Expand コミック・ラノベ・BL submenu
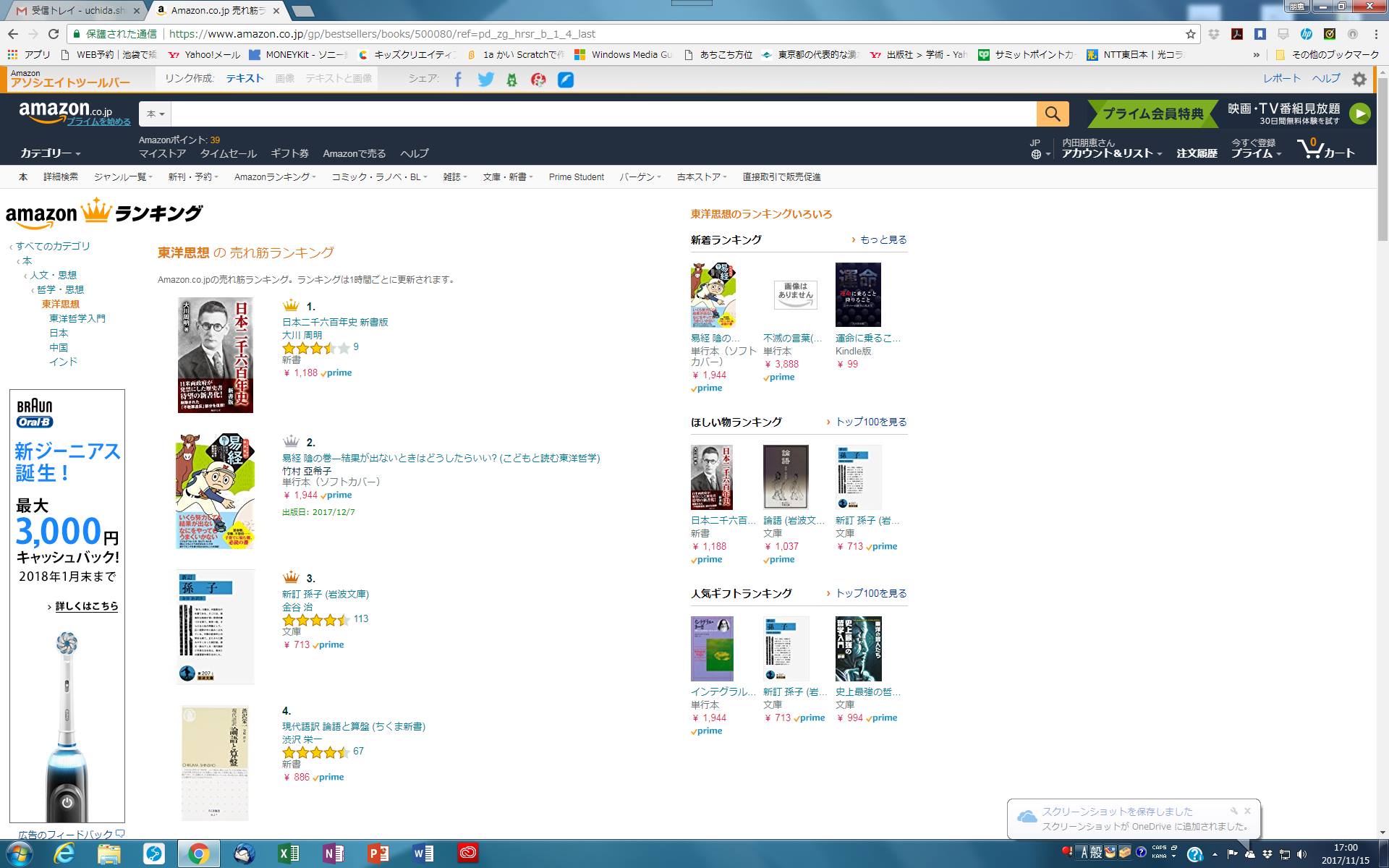The height and width of the screenshot is (868, 1389). pyautogui.click(x=379, y=176)
